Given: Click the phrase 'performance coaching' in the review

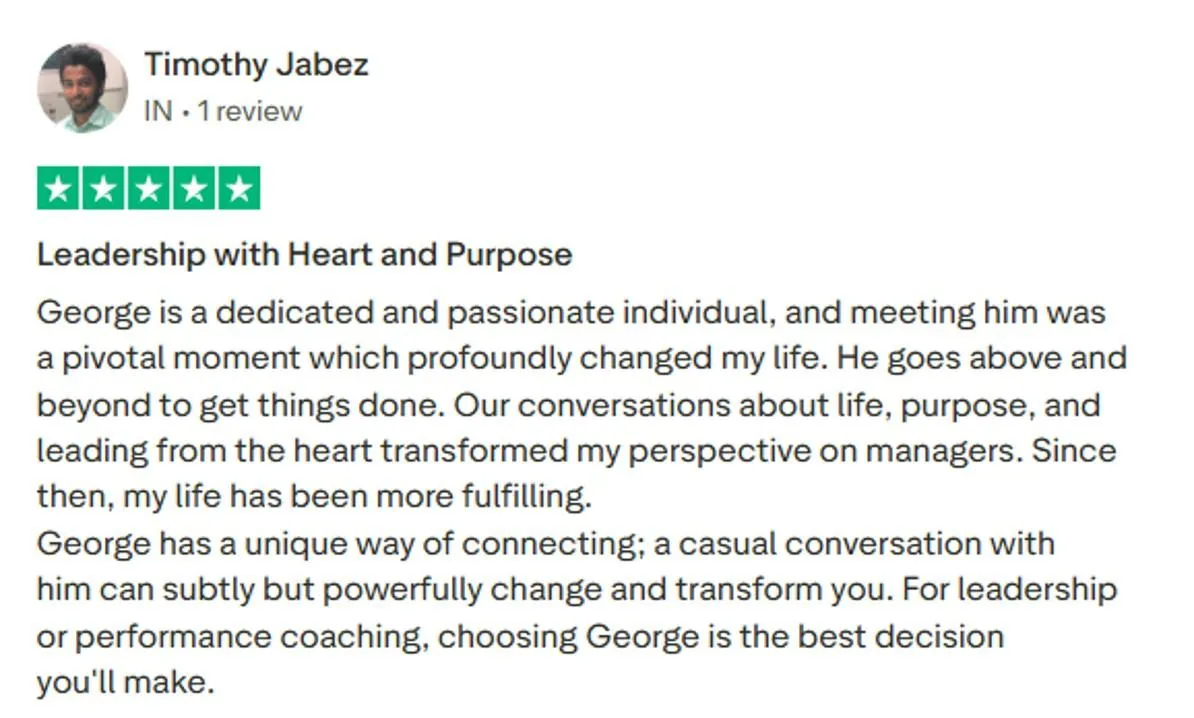Looking at the screenshot, I should pos(249,637).
